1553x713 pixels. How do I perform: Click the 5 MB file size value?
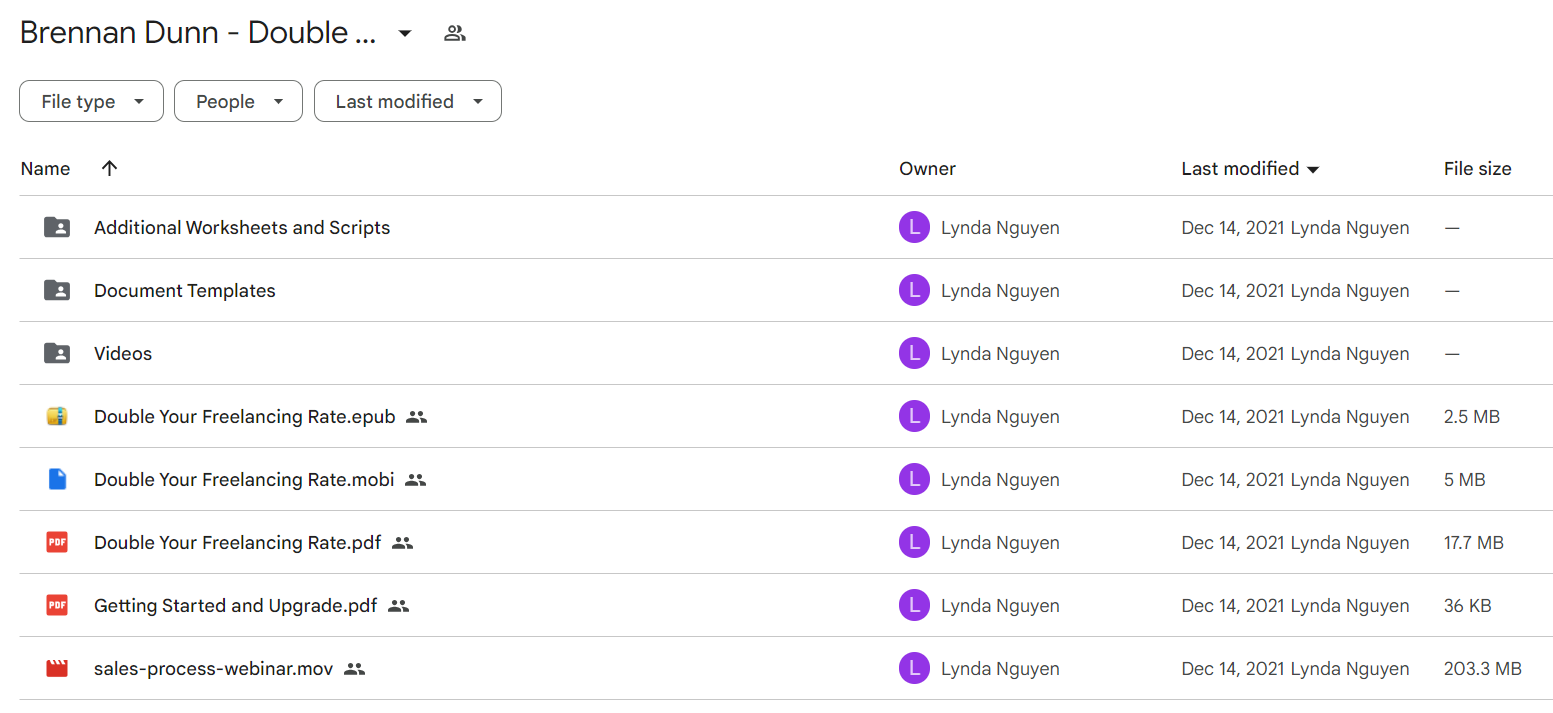[x=1465, y=479]
